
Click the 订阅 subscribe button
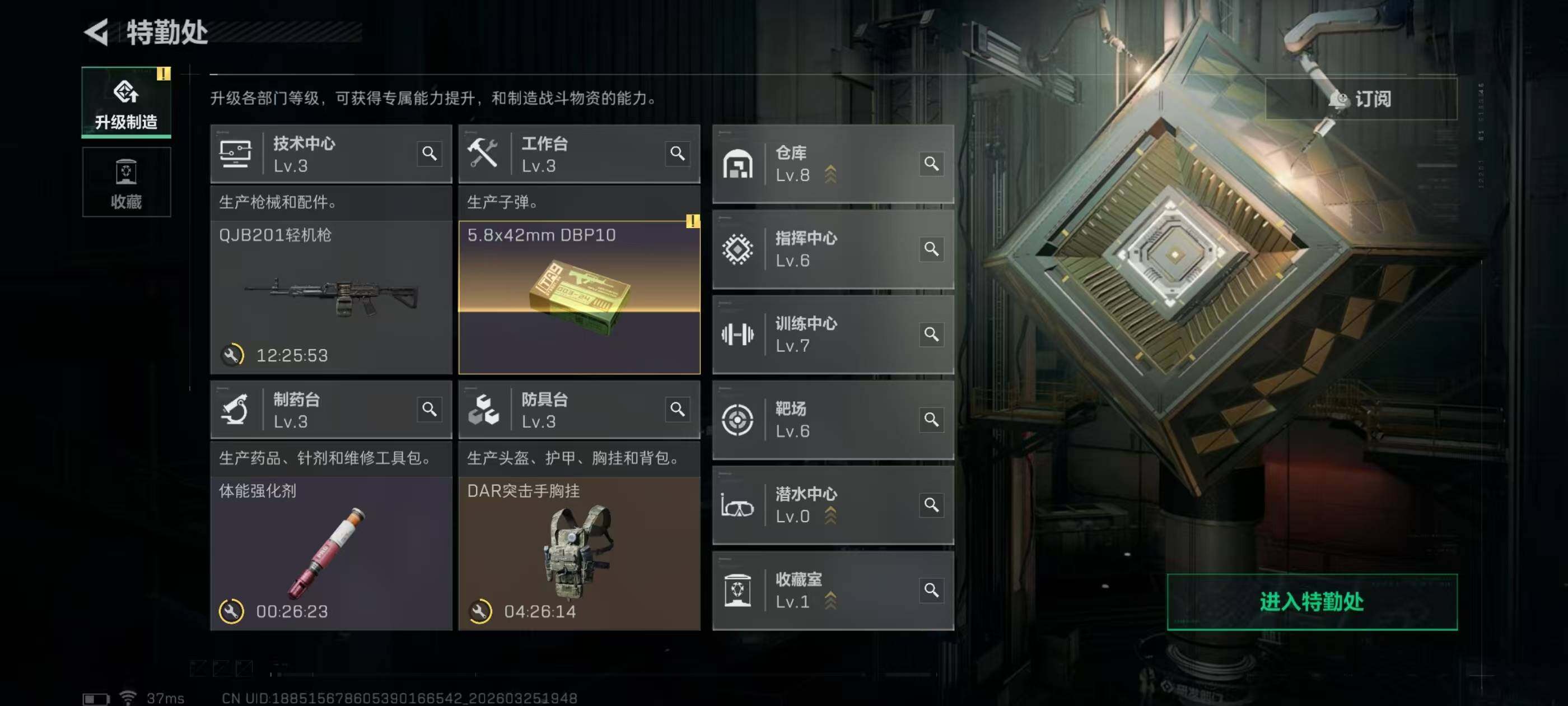(x=1361, y=99)
